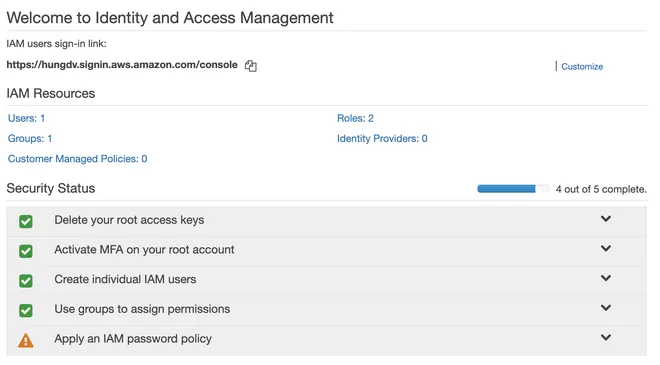Click the green check beside Activate MFA
Image resolution: width=660 pixels, height=365 pixels.
click(26, 251)
